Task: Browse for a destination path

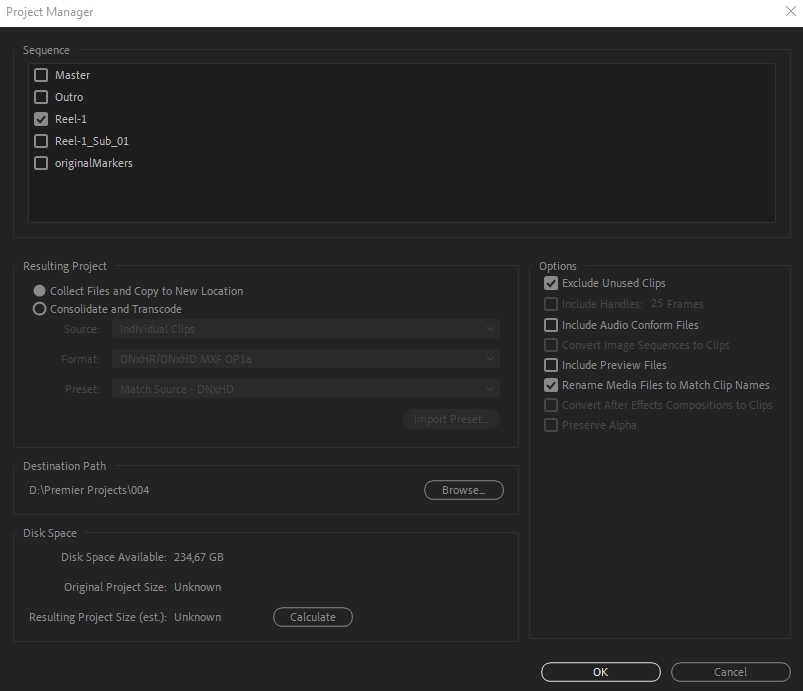Action: pos(463,490)
